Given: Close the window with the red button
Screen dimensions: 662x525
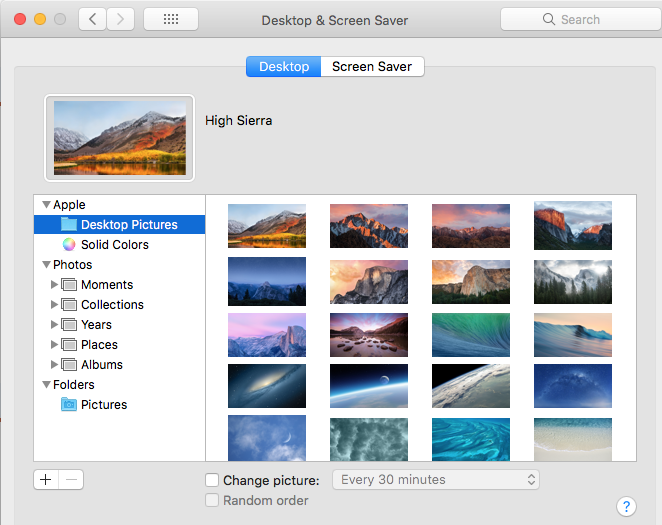Looking at the screenshot, I should coord(20,19).
